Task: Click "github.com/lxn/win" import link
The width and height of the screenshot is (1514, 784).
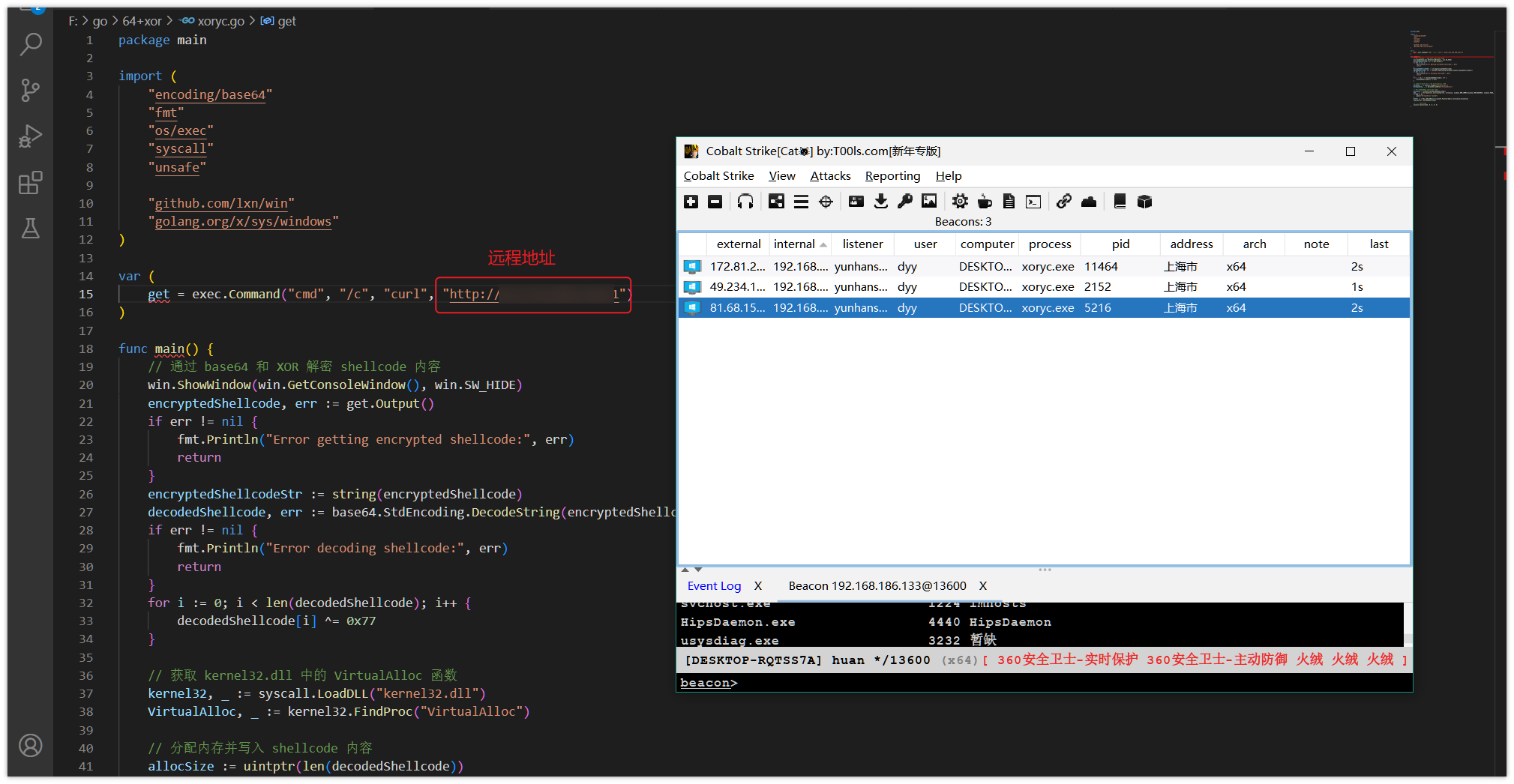Action: point(221,203)
